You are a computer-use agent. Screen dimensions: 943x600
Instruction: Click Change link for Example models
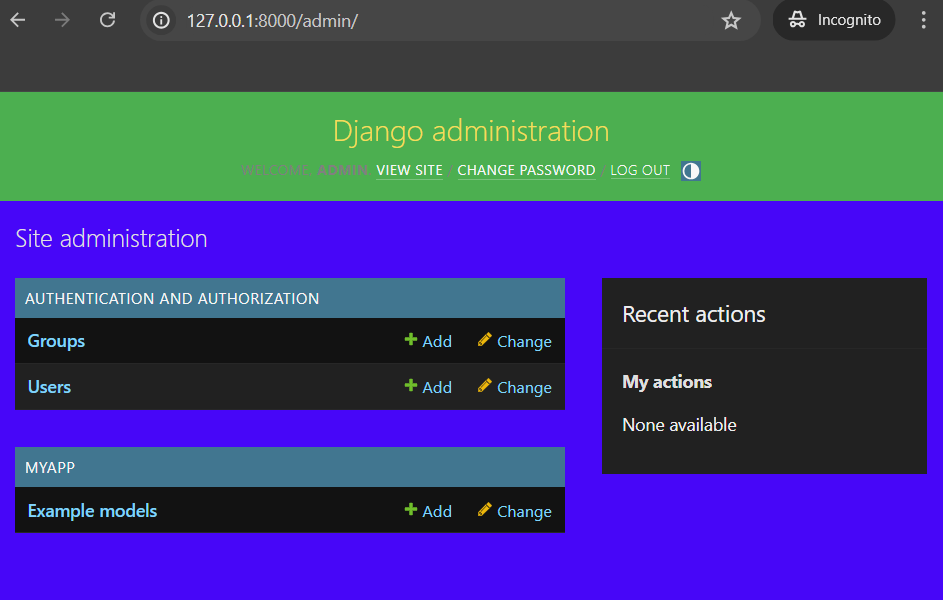[x=524, y=512]
